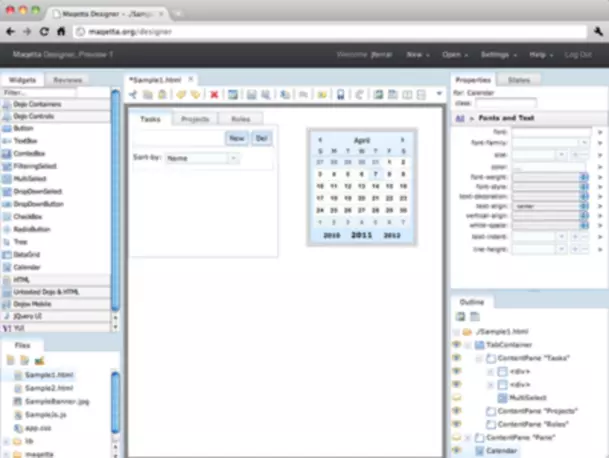Screen dimensions: 609x458
Task: Click the red delete icon in editor toolbar
Action: tap(214, 95)
